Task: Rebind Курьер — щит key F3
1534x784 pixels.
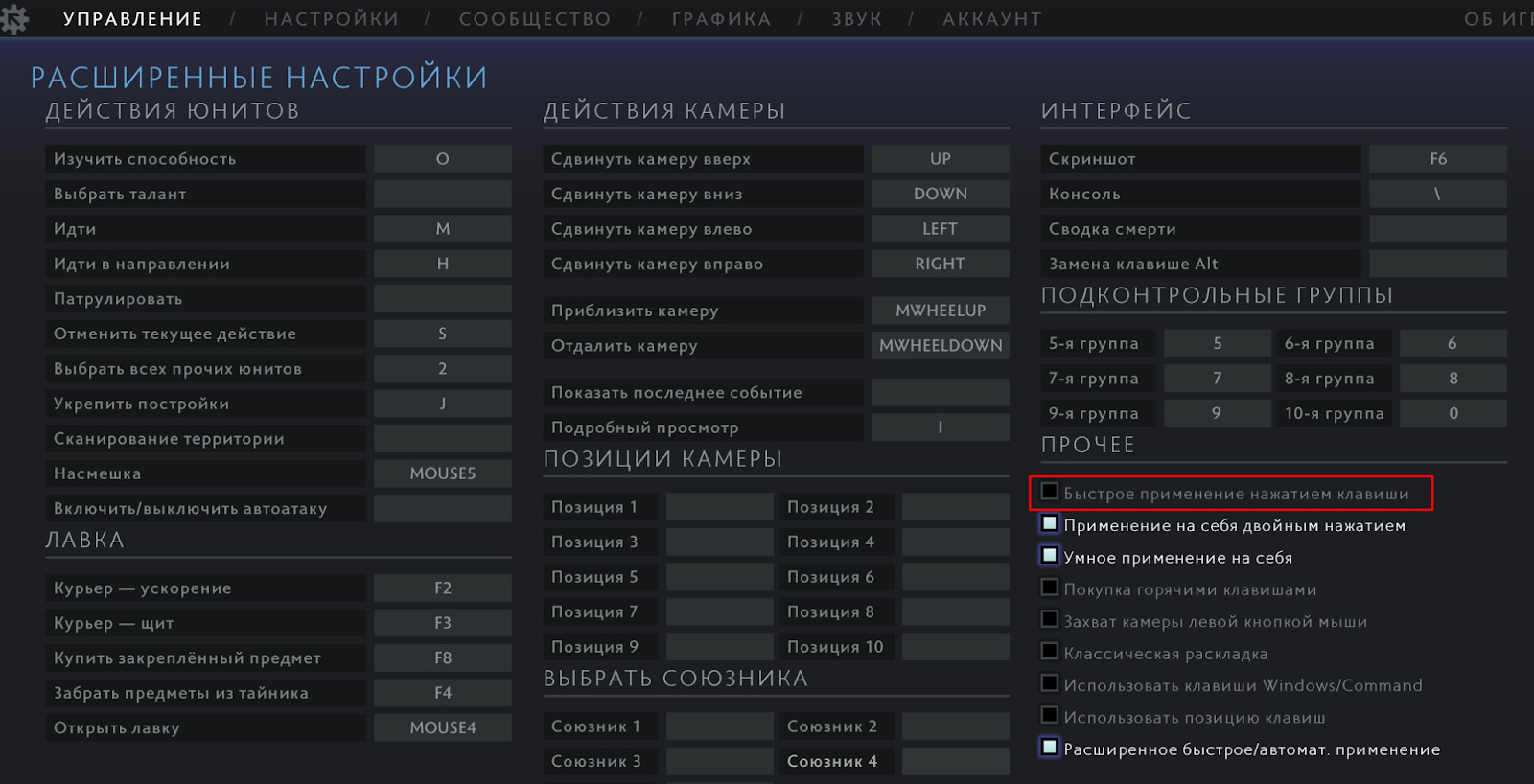Action: [443, 623]
